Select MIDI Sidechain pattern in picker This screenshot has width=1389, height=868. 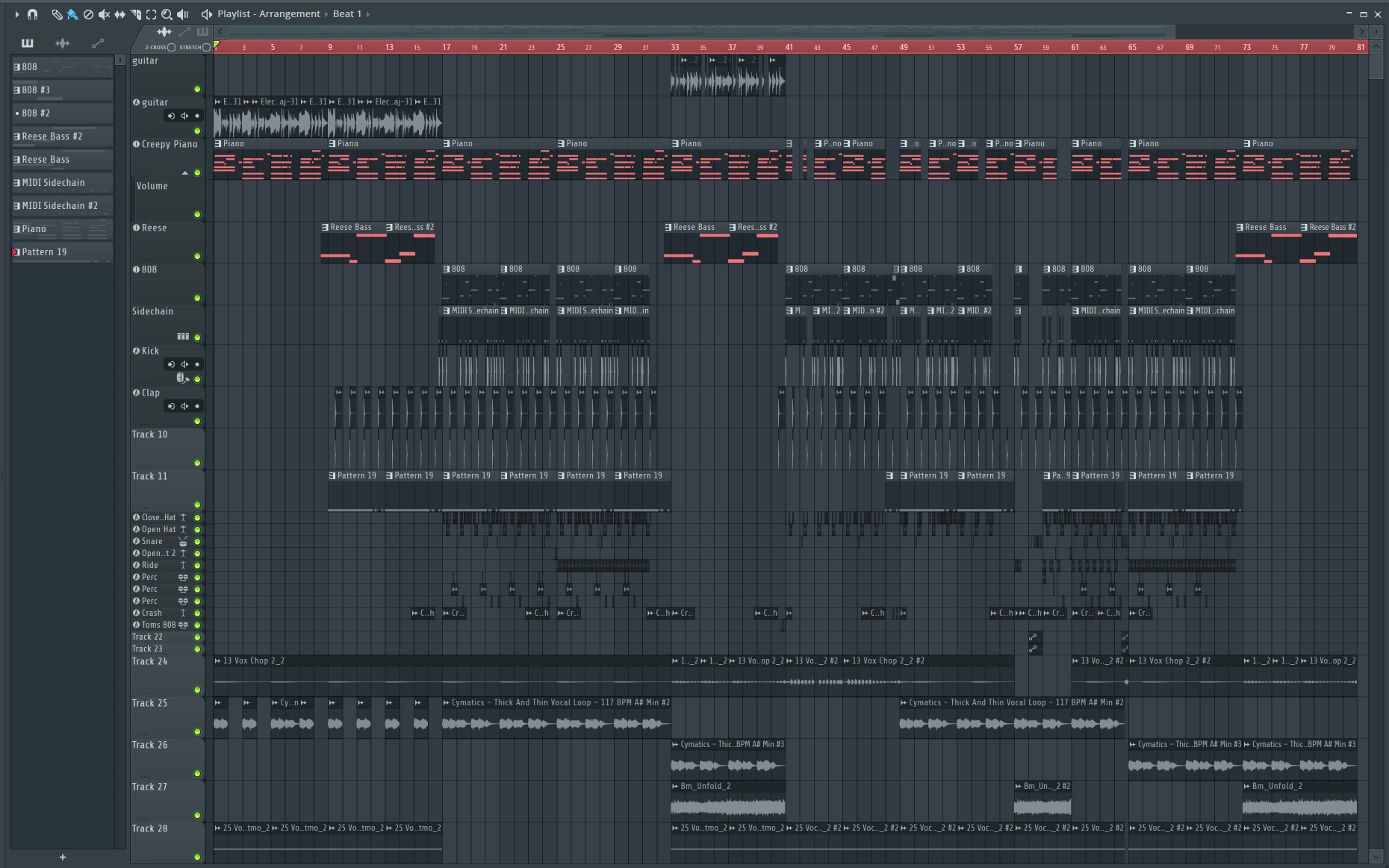[62, 182]
